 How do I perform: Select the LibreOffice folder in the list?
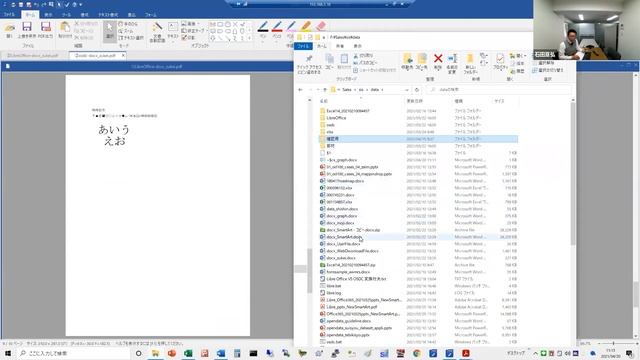tap(336, 118)
